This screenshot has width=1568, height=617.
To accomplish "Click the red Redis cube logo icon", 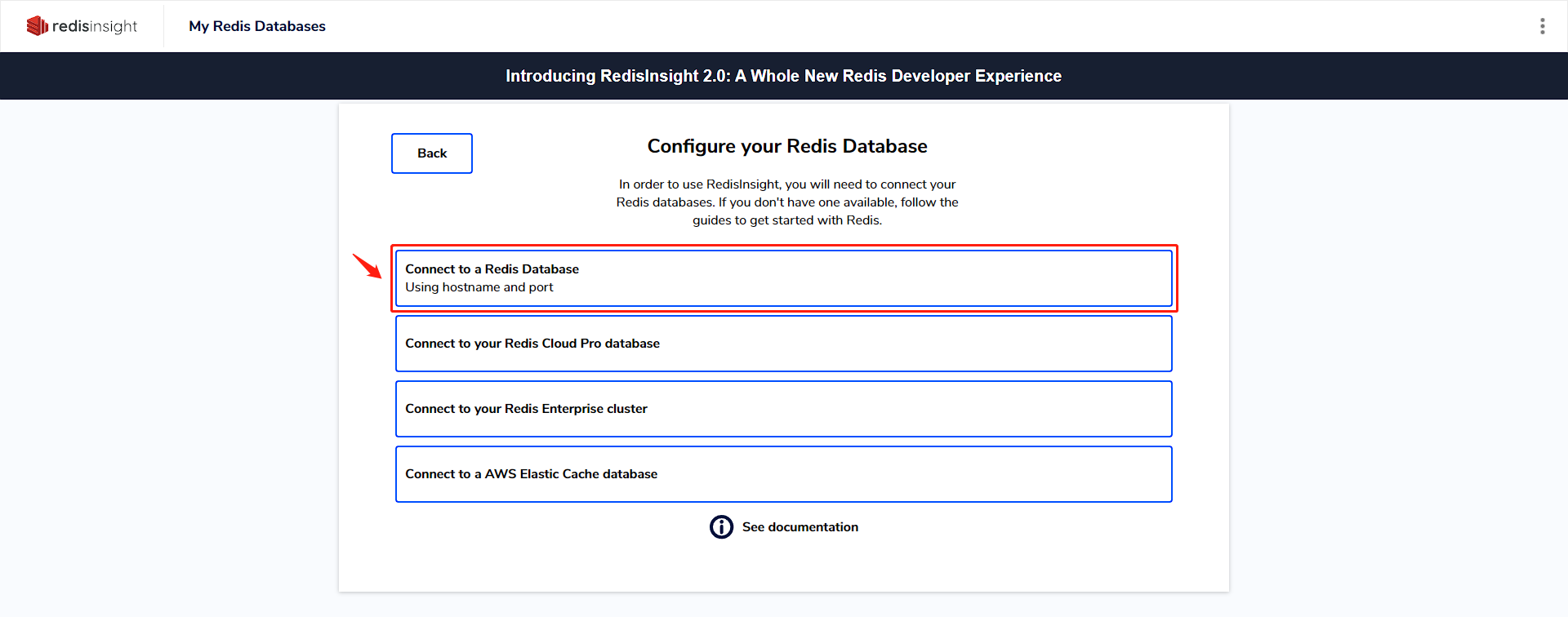I will pyautogui.click(x=38, y=26).
